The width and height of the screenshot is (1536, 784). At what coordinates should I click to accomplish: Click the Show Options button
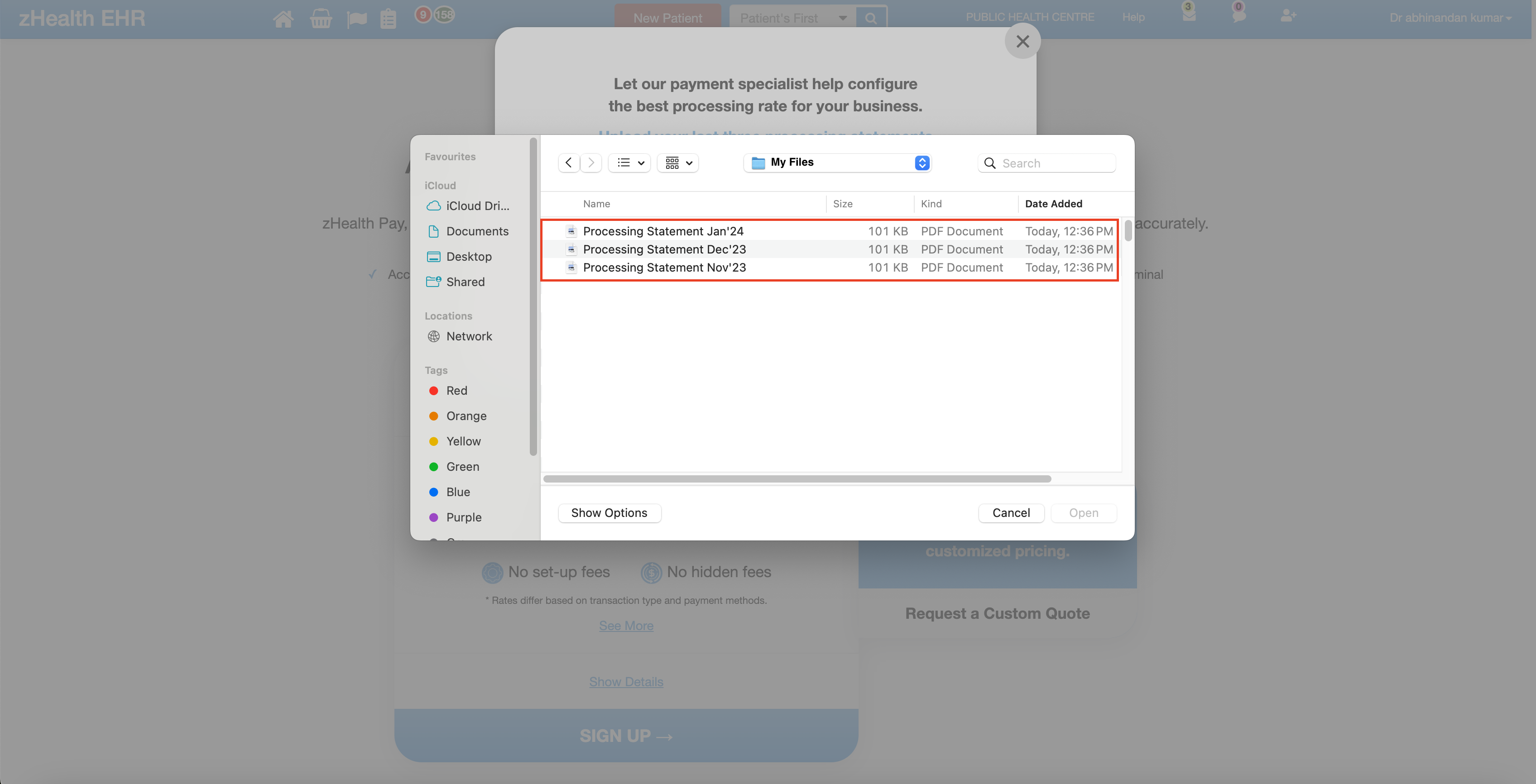610,513
